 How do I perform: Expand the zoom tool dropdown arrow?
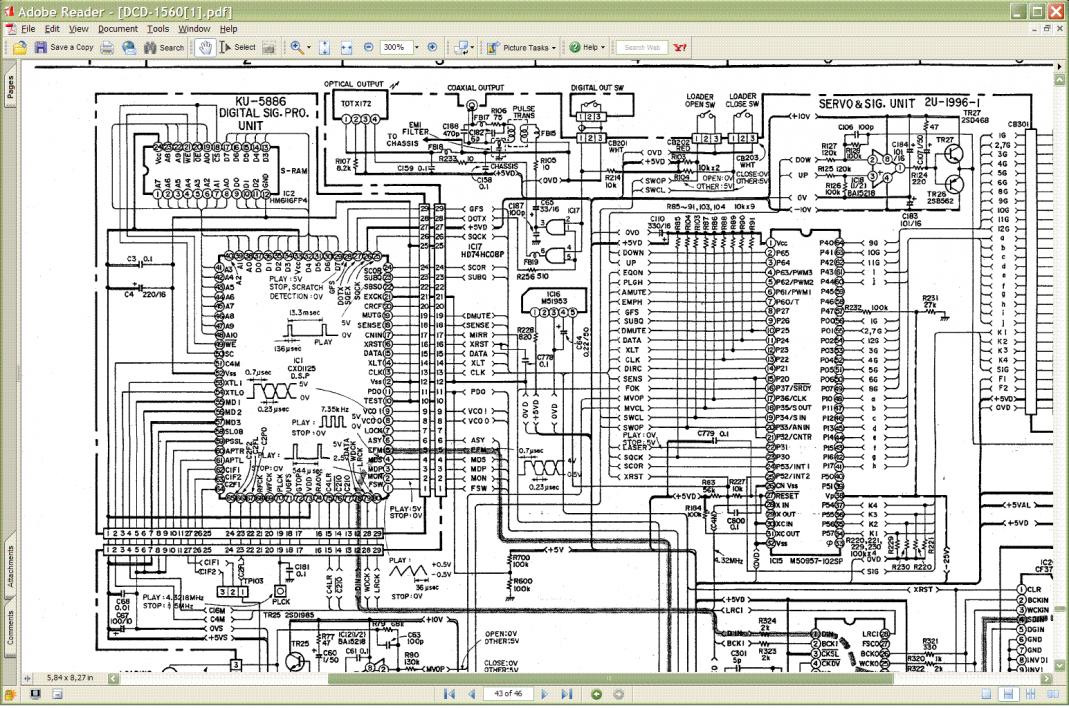tap(309, 48)
